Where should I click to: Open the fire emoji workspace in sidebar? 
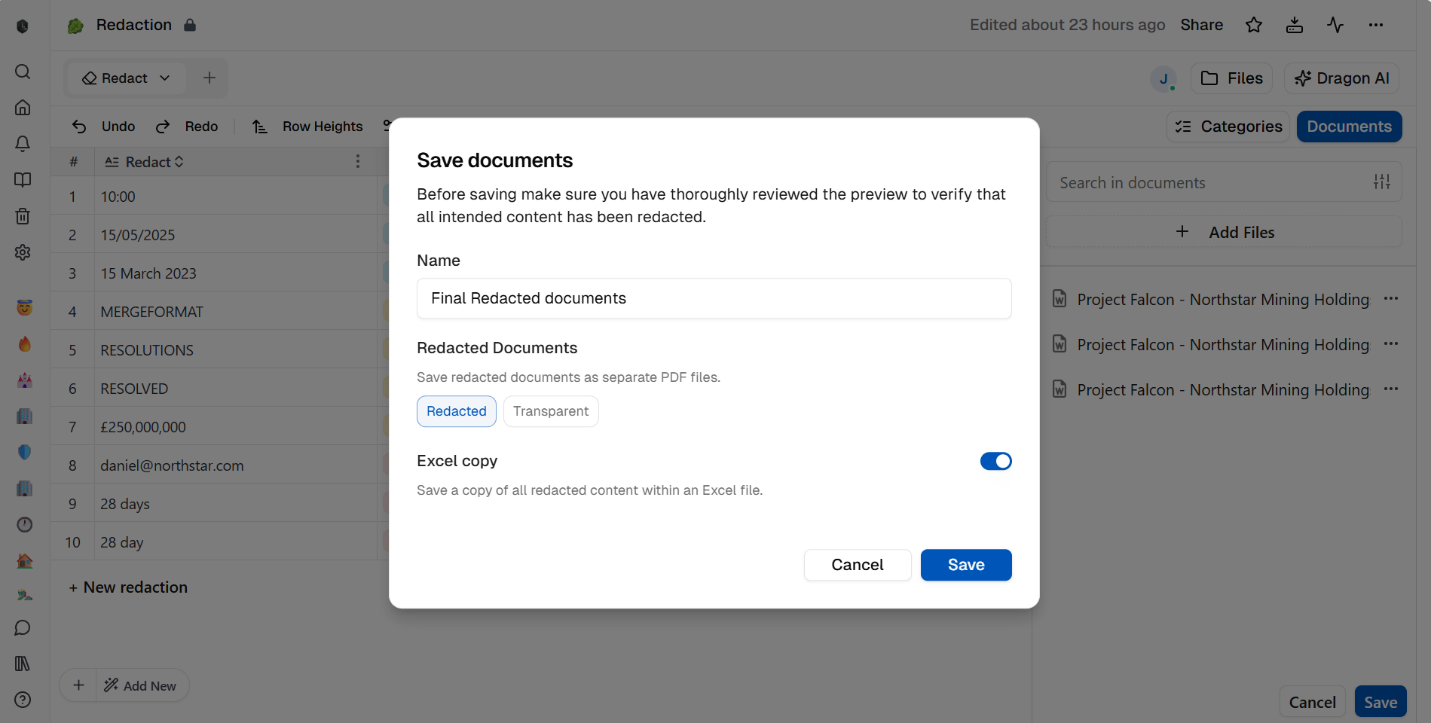click(x=24, y=344)
